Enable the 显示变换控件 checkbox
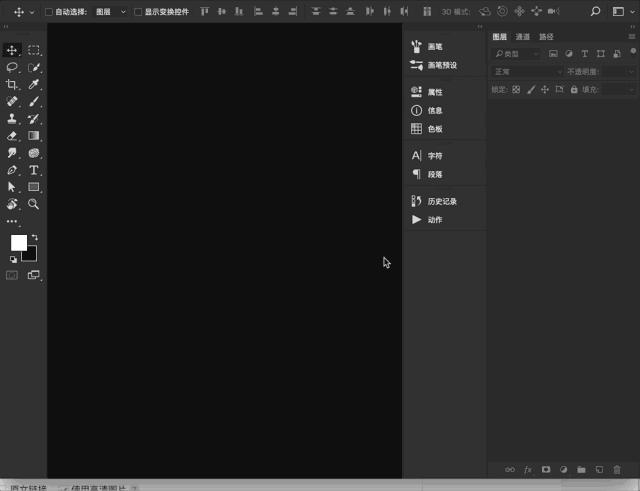Viewport: 640px width, 491px height. 138,12
